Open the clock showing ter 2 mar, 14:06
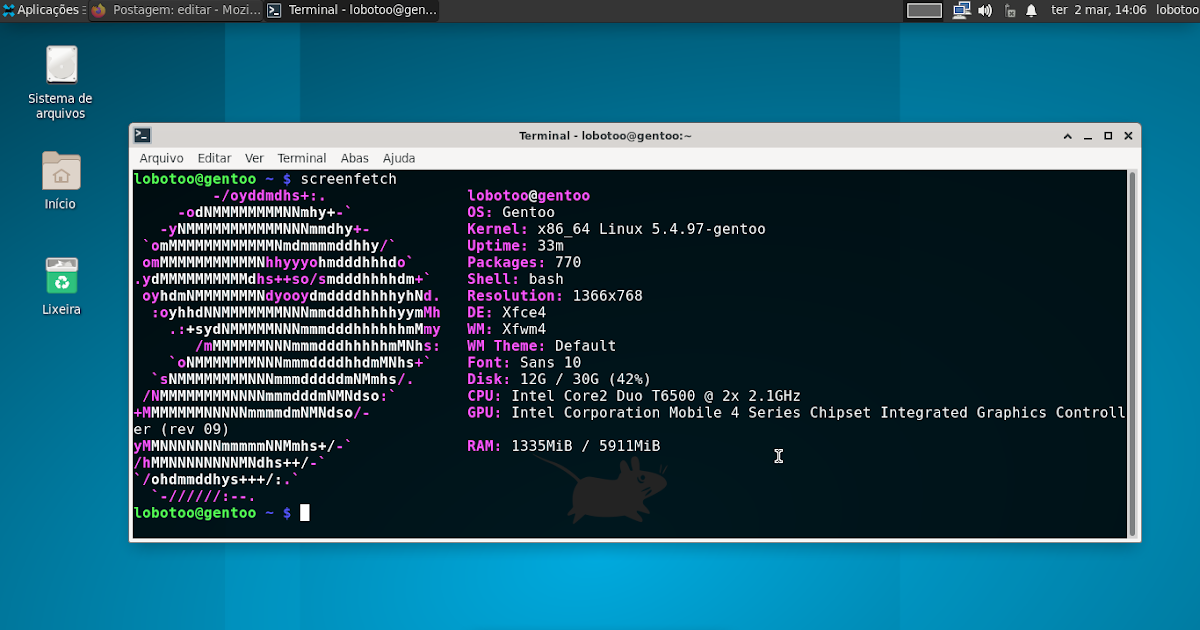 tap(1099, 10)
